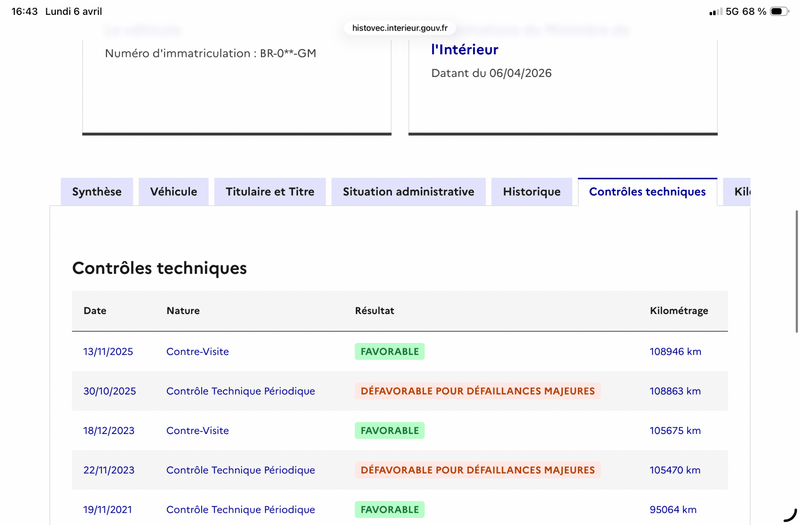Open the partially visible Kilométrage tab
The height and width of the screenshot is (525, 800).
[x=739, y=192]
